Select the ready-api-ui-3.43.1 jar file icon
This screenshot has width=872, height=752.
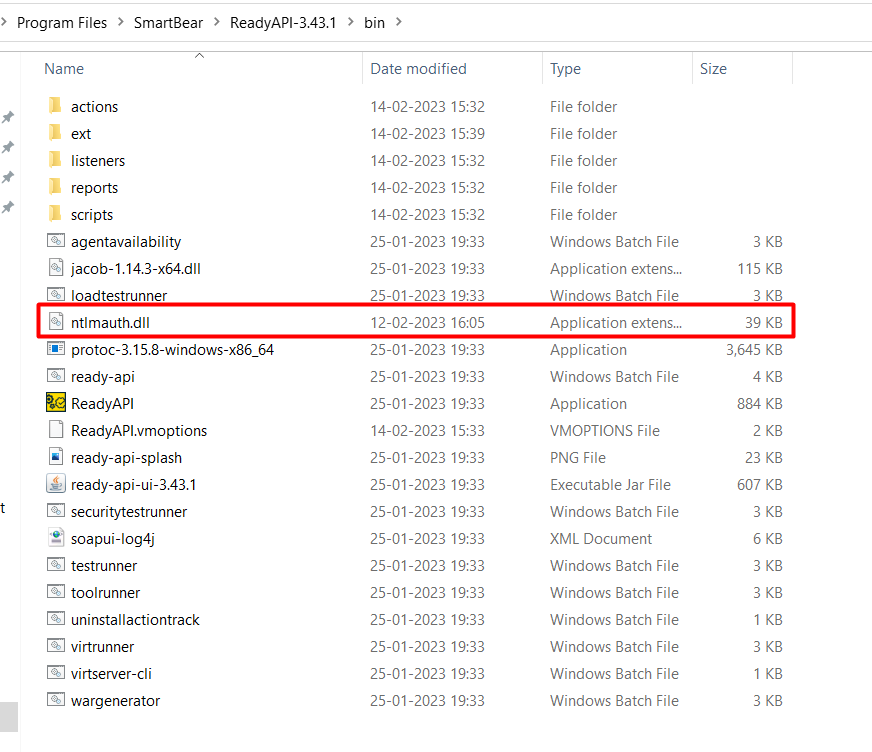[56, 485]
